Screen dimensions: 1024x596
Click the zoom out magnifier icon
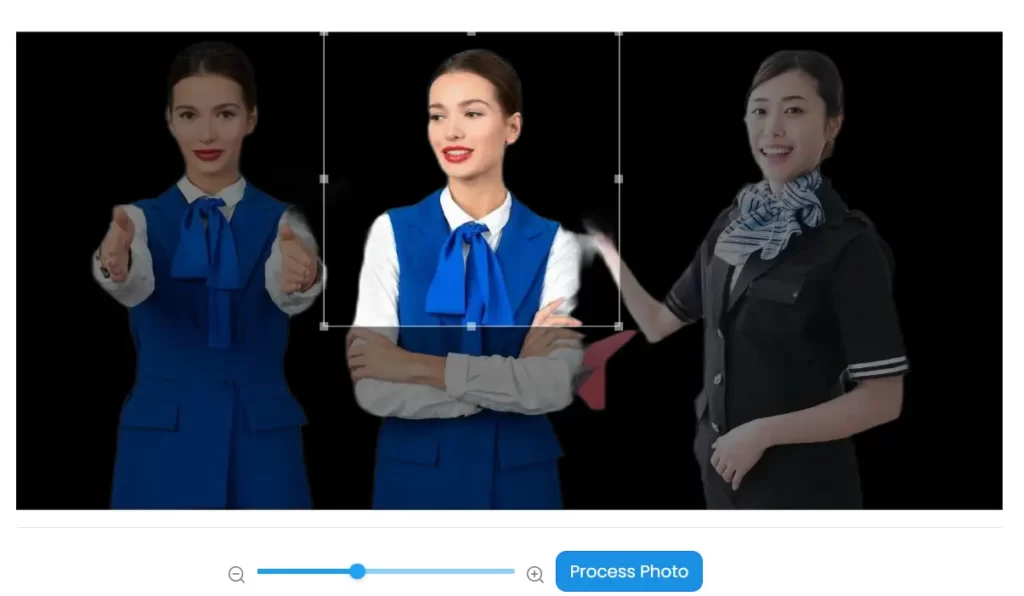click(236, 574)
